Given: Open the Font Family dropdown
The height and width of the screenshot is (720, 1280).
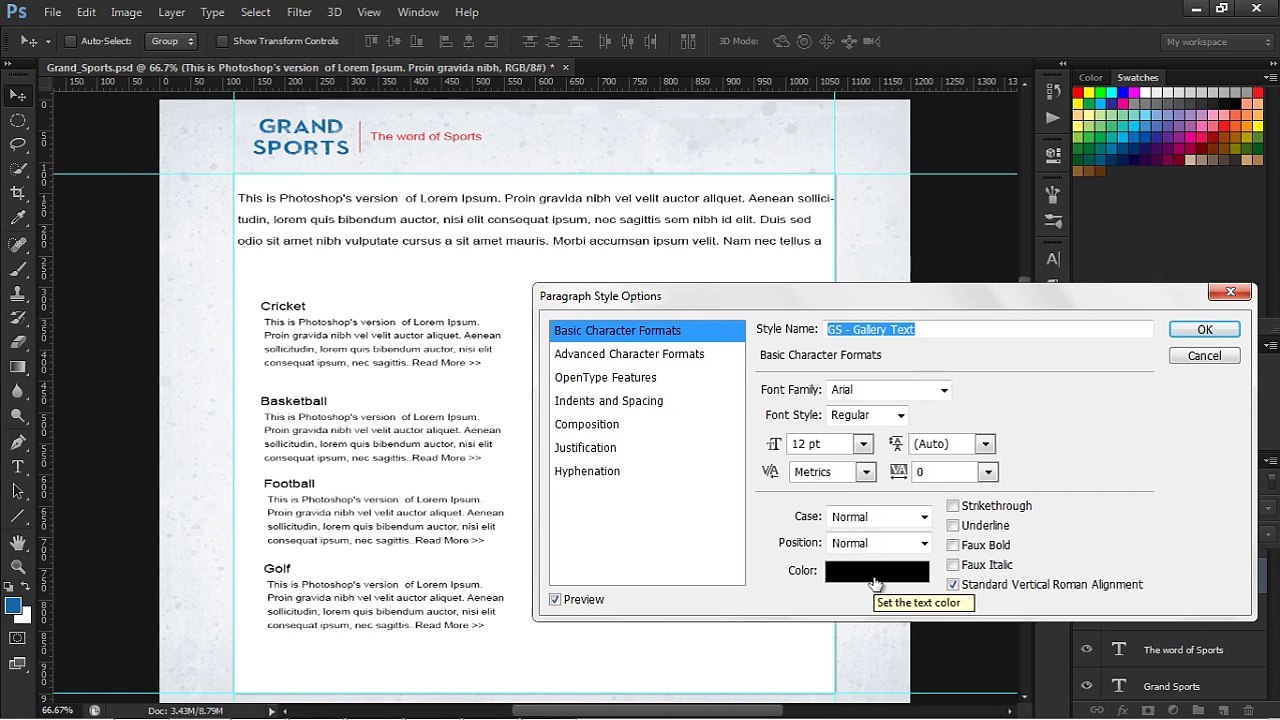Looking at the screenshot, I should tap(888, 390).
